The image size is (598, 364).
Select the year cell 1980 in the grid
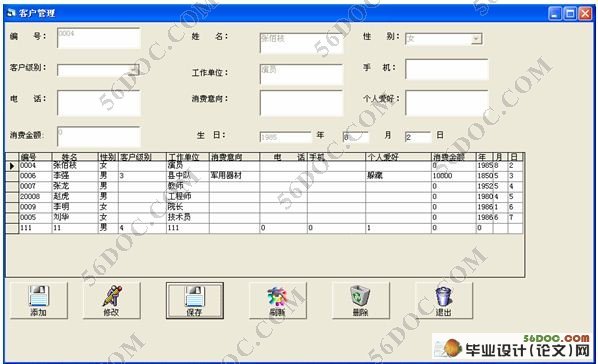[485, 196]
